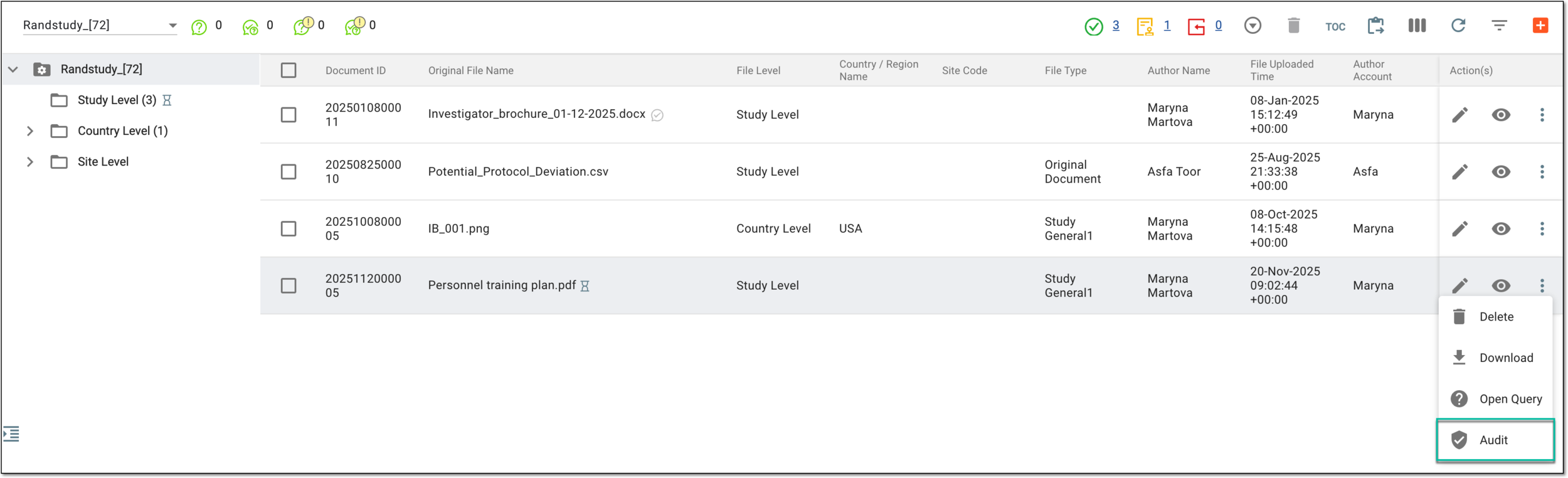Click the USA country cell
Image resolution: width=1568 pixels, height=478 pixels.
[850, 229]
